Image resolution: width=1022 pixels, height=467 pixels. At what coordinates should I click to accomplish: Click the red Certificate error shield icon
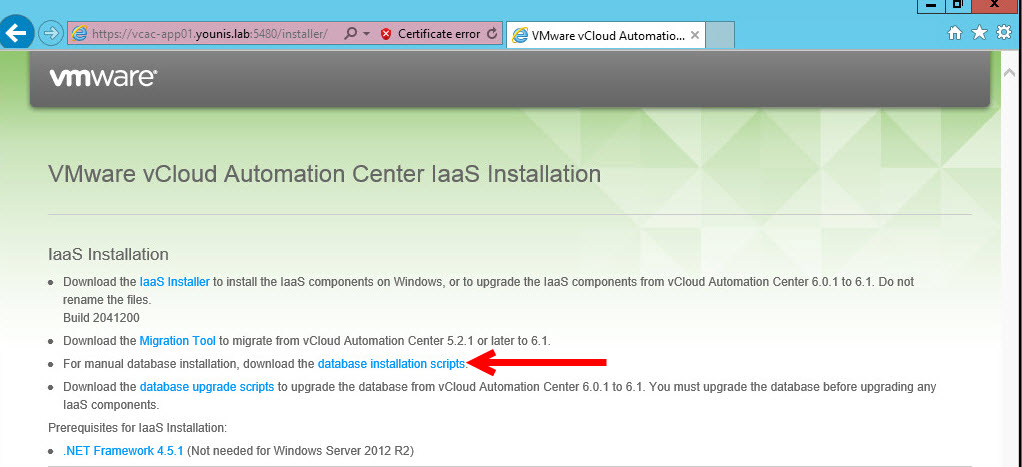pyautogui.click(x=386, y=34)
